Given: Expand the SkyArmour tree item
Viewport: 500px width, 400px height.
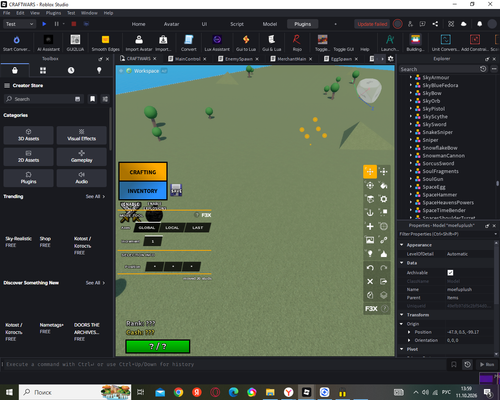Looking at the screenshot, I should click(411, 77).
